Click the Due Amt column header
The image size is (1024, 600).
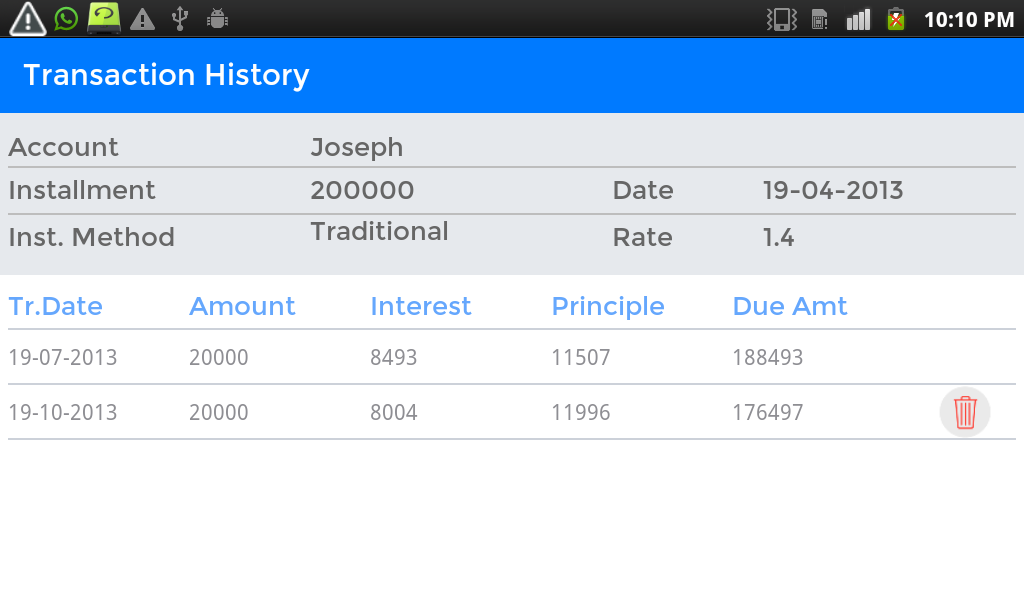[790, 306]
